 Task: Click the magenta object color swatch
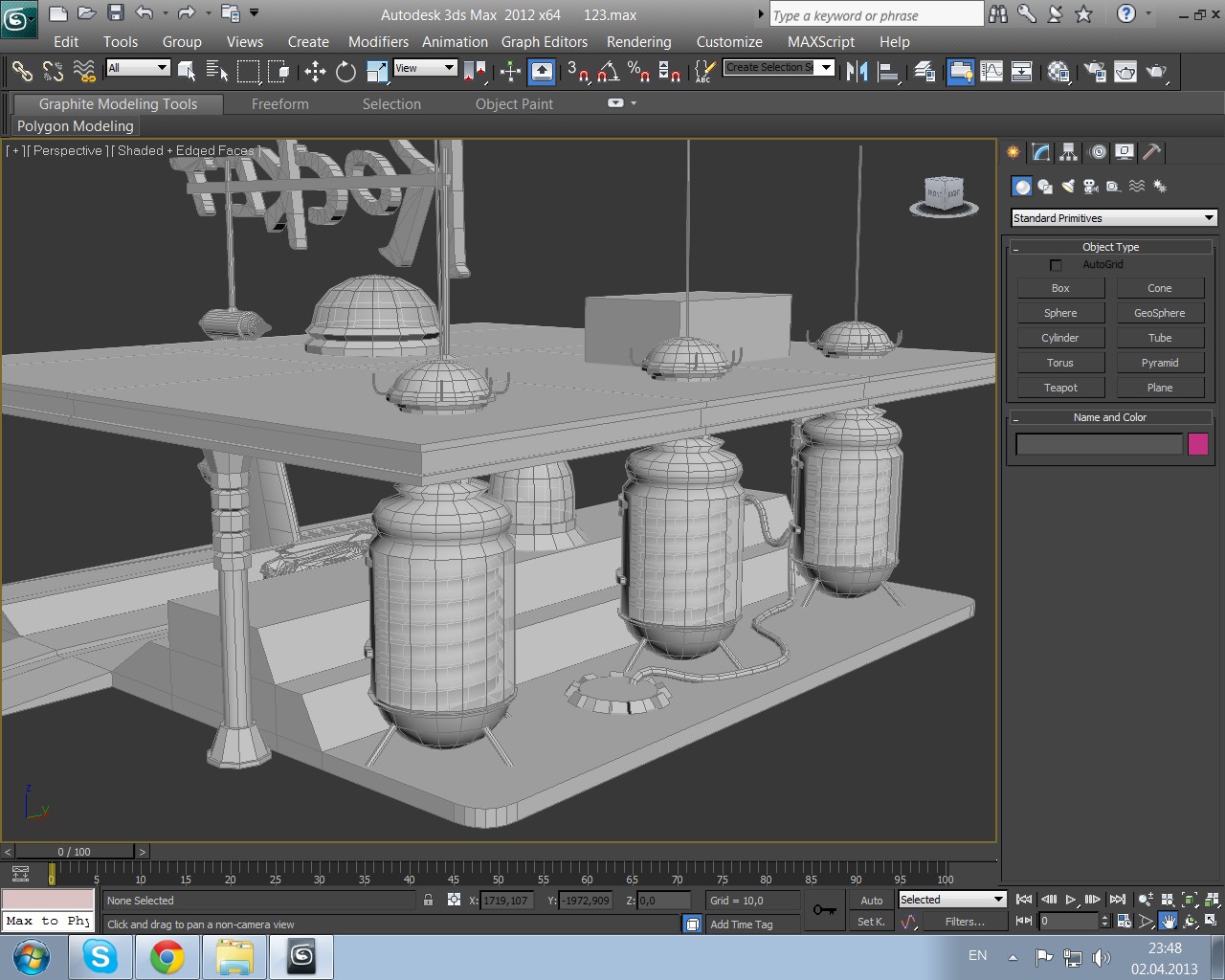(x=1197, y=444)
